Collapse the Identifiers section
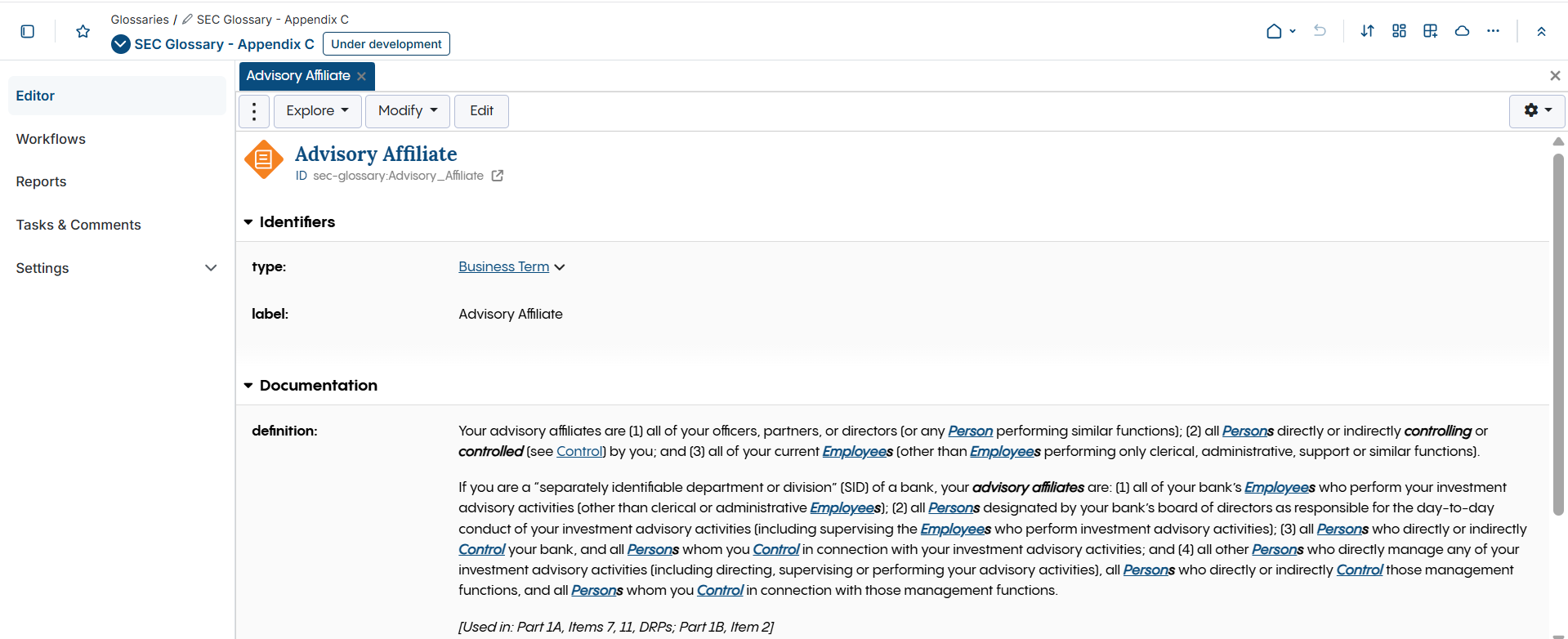1568x639 pixels. pyautogui.click(x=248, y=222)
